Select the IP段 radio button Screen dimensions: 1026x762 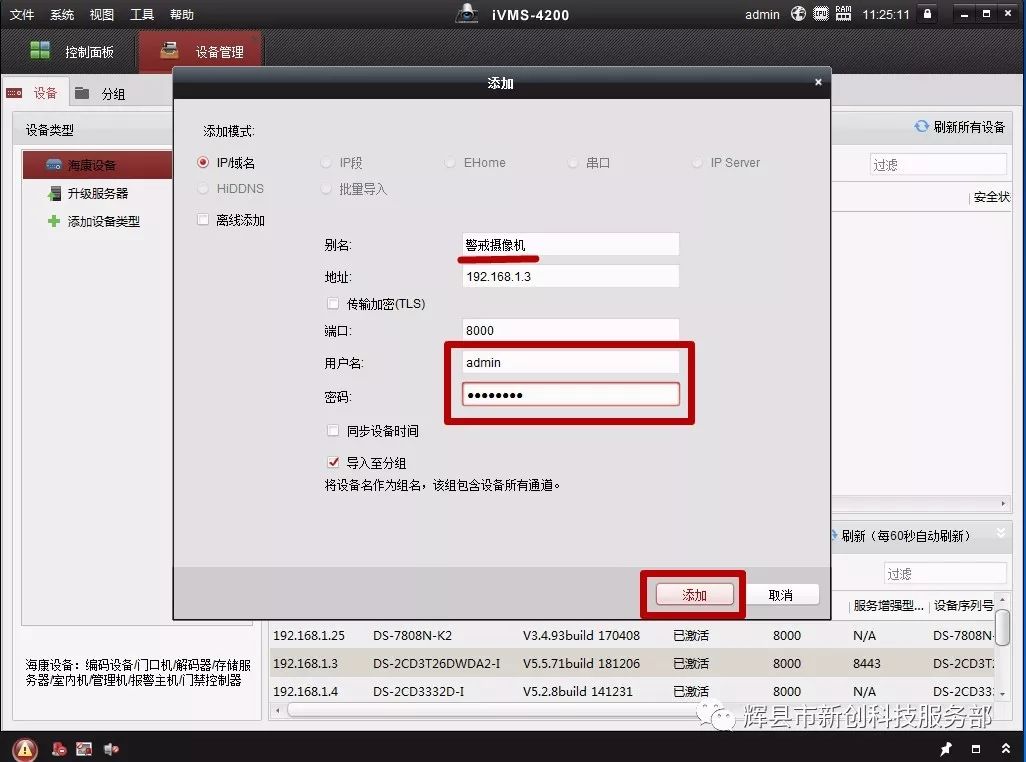pos(326,162)
